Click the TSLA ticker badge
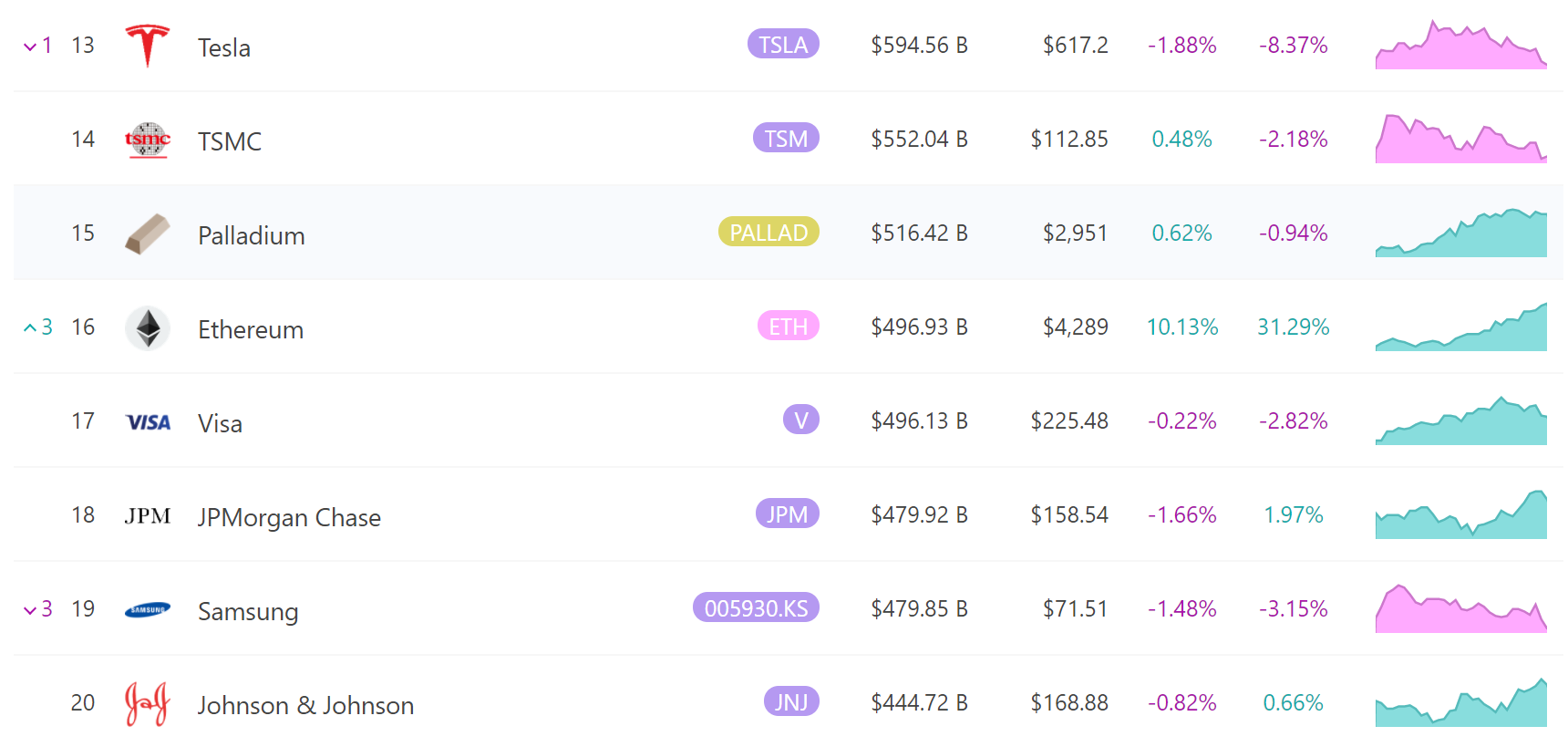 783,45
